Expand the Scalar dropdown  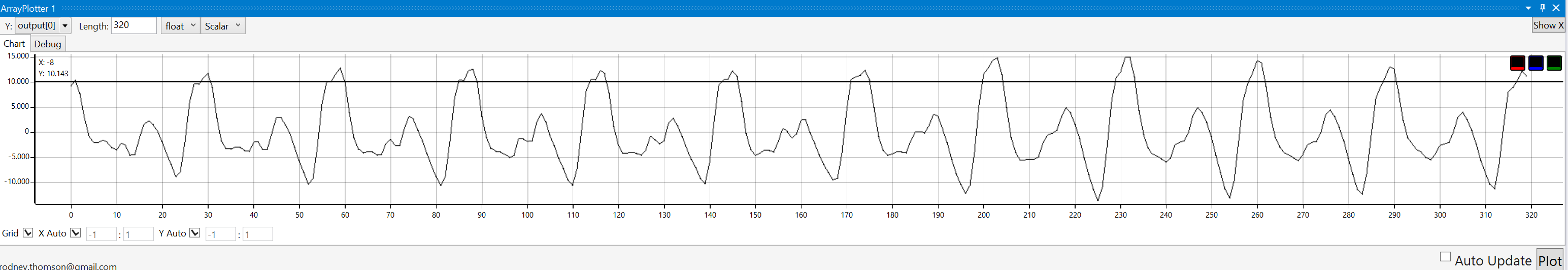(x=223, y=25)
